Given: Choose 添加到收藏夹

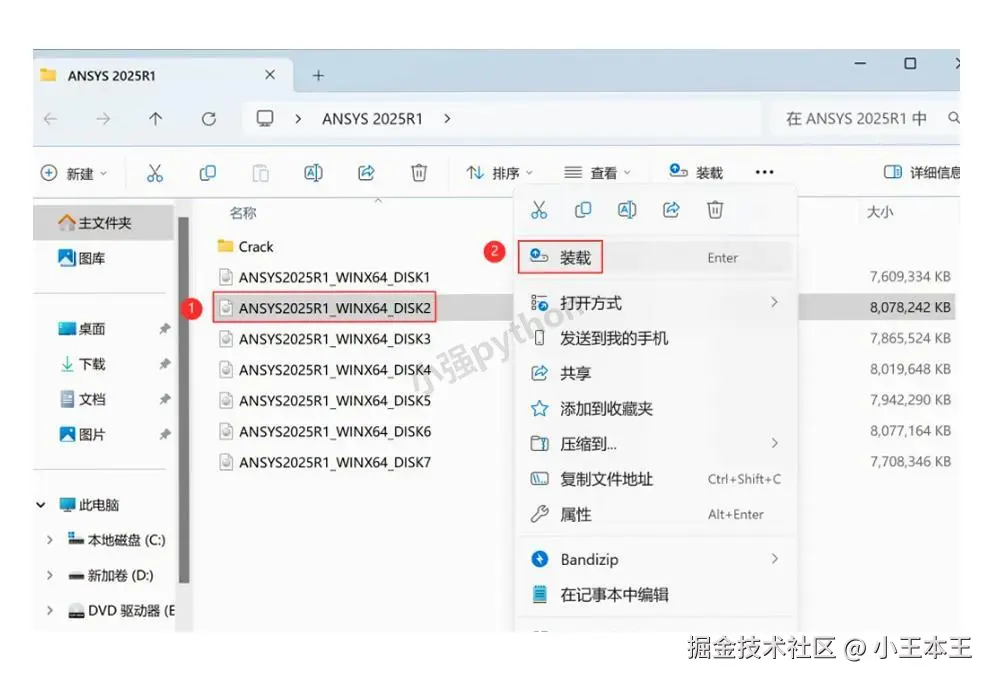Looking at the screenshot, I should pos(655,408).
